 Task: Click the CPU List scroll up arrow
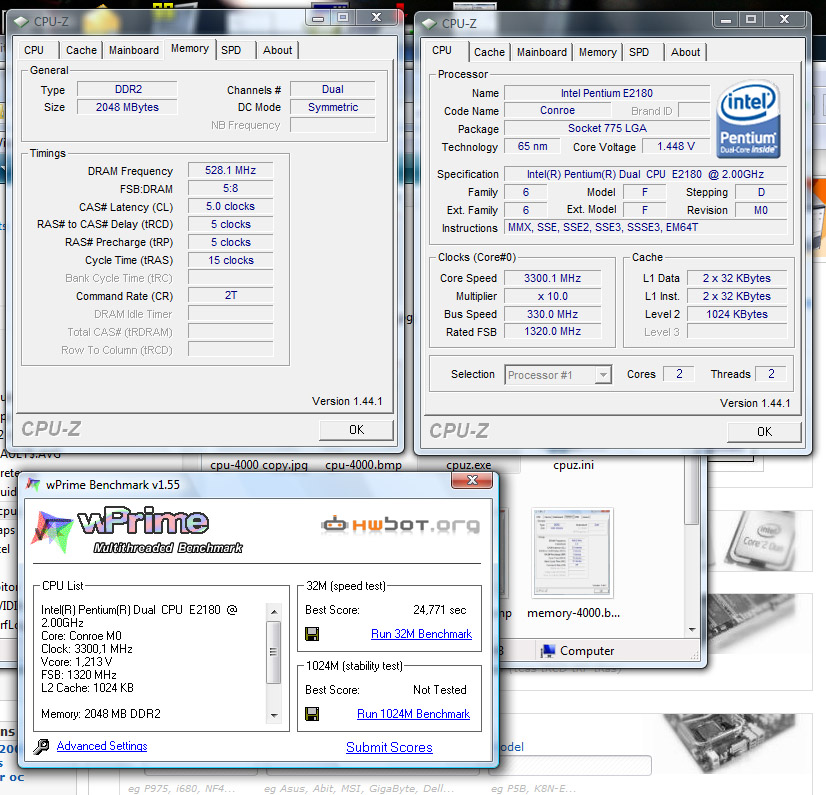[274, 612]
